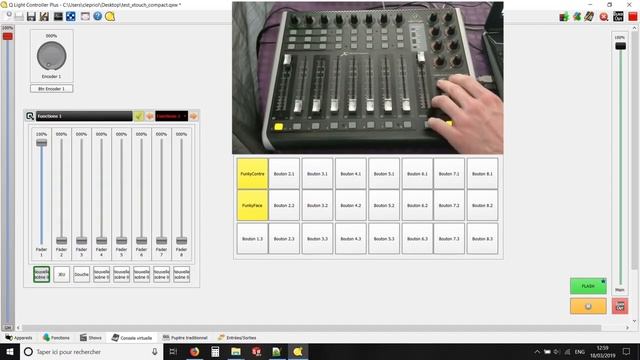Toggle the Bouton 1.3 button

(252, 239)
